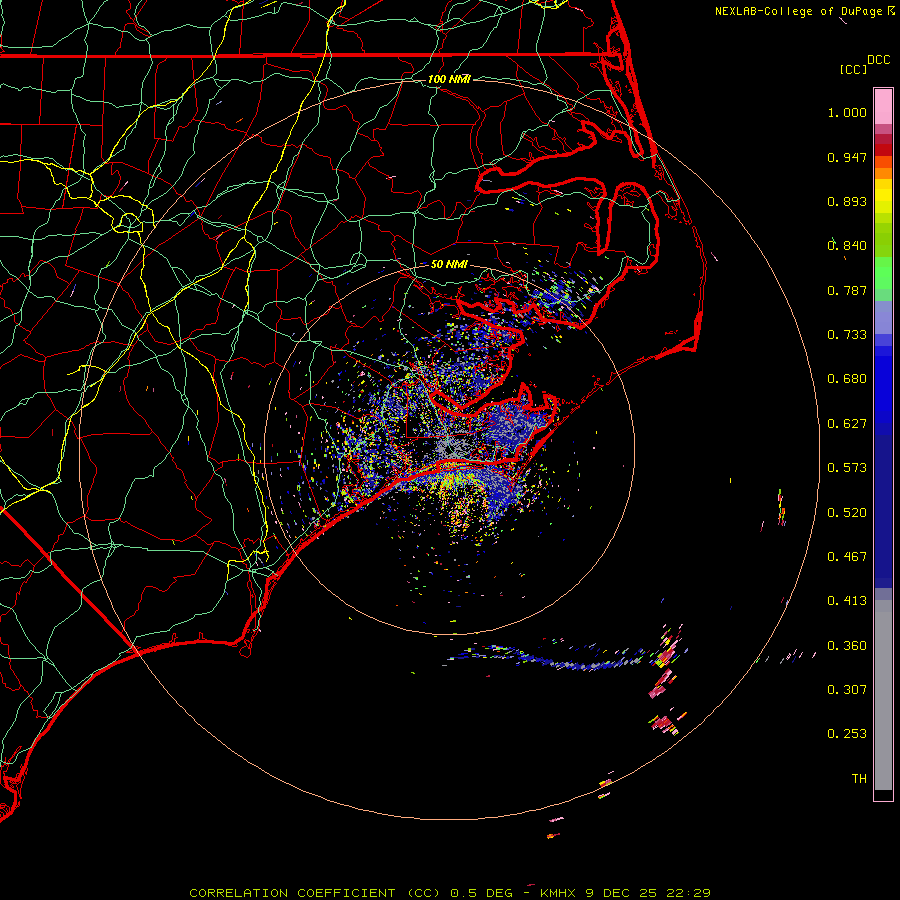Screen dimensions: 900x900
Task: Select the 0.840 color scale value
Action: 847,246
